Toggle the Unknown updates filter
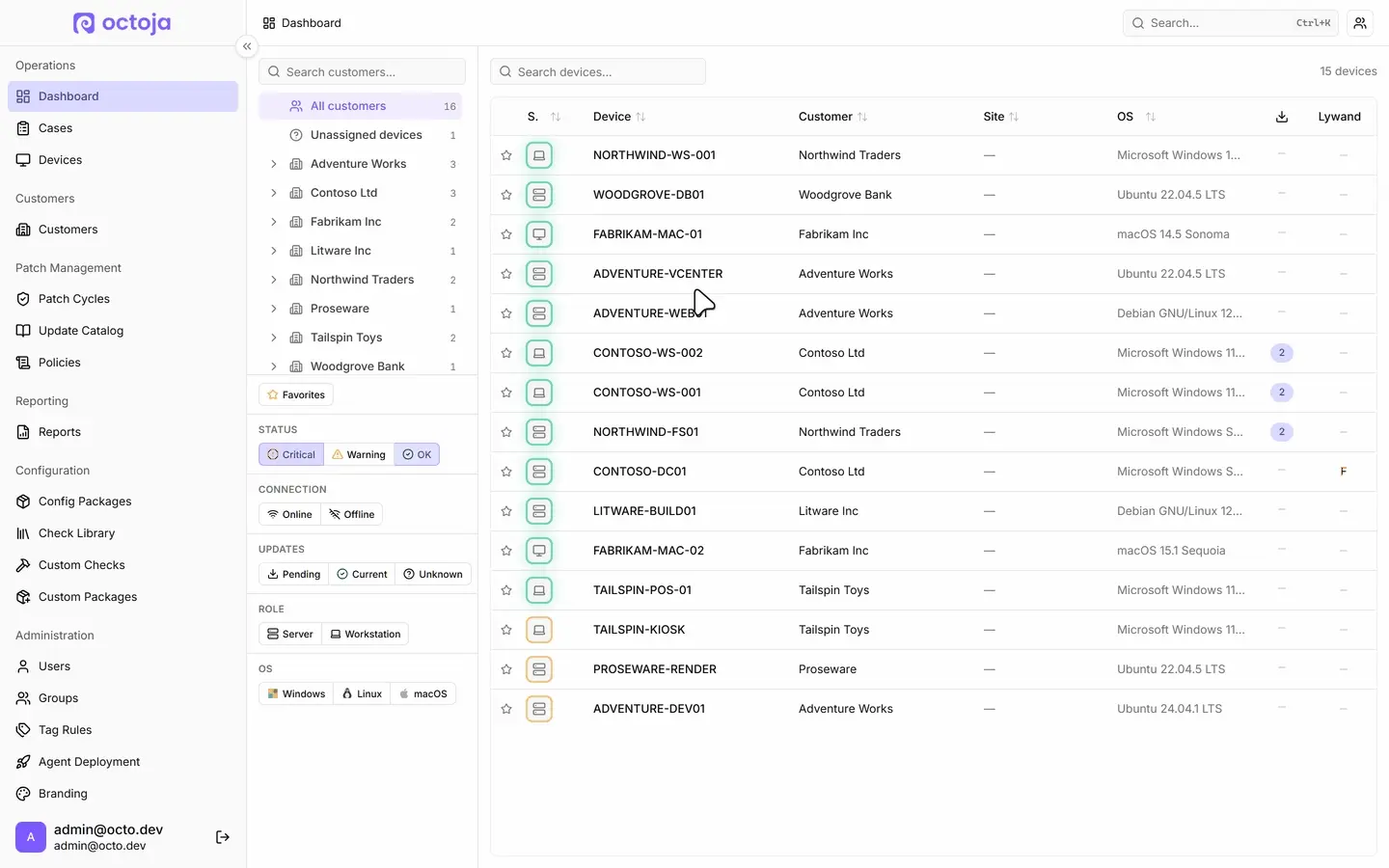The height and width of the screenshot is (868, 1389). (433, 574)
